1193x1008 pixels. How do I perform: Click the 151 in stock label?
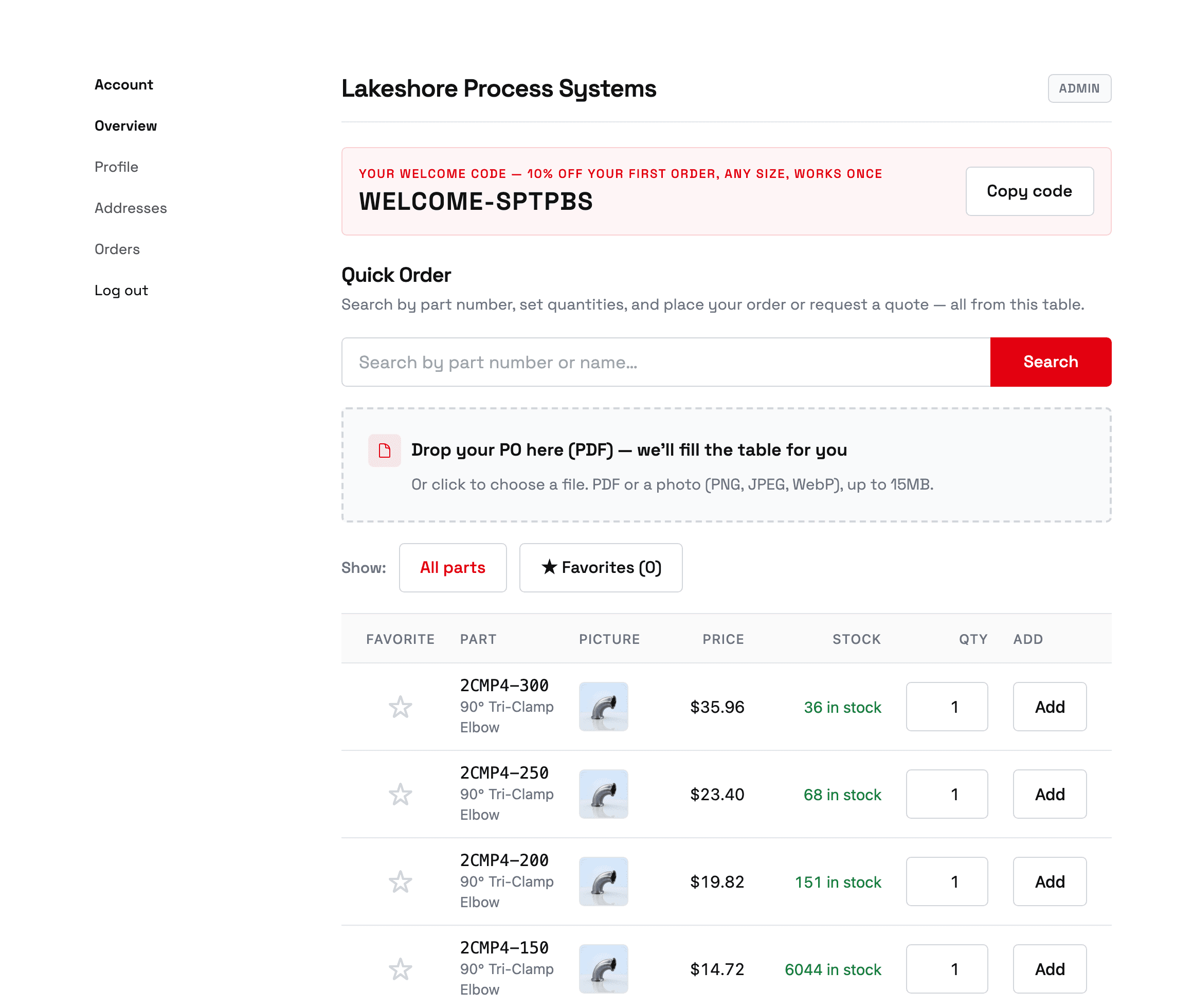point(838,883)
